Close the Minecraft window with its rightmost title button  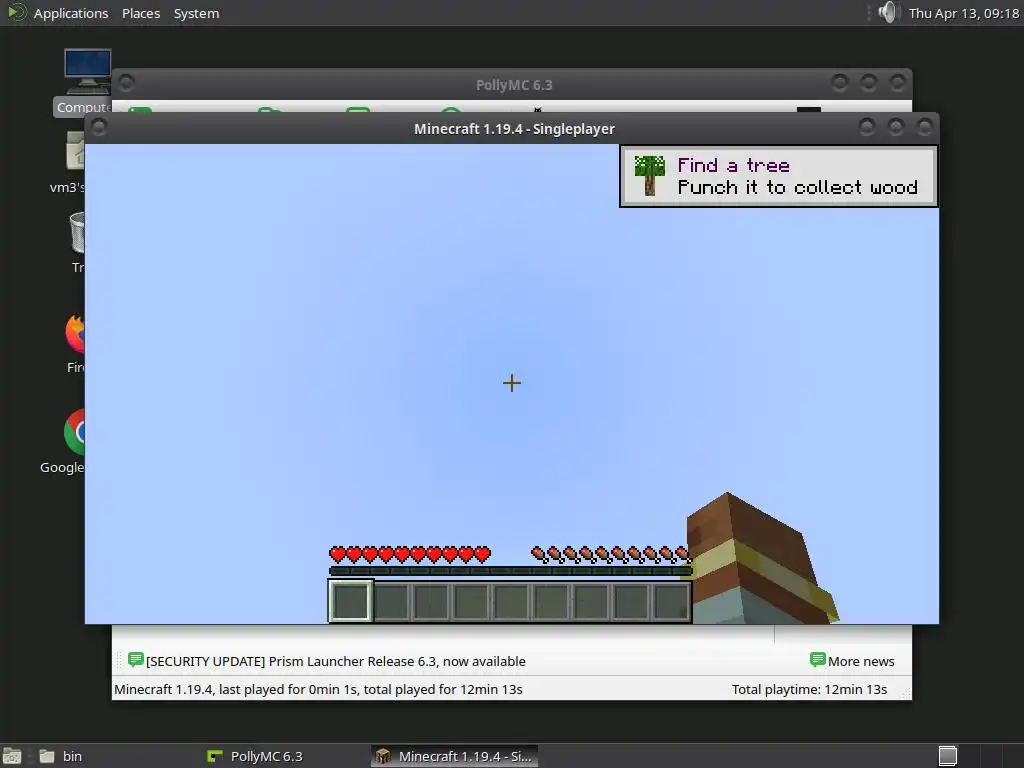click(x=924, y=127)
